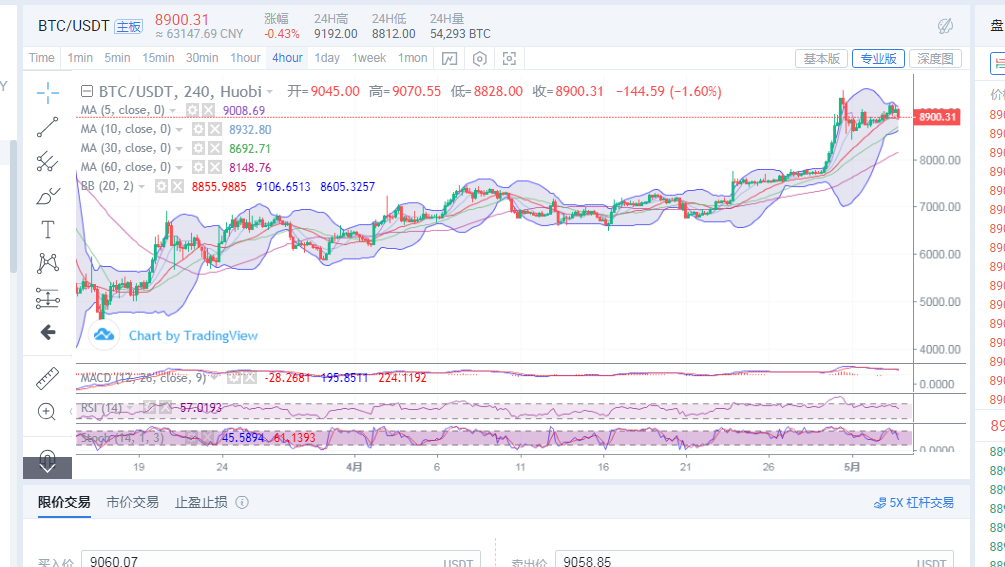Image resolution: width=1005 pixels, height=567 pixels.
Task: Click the magnet mode icon
Action: tap(47, 457)
